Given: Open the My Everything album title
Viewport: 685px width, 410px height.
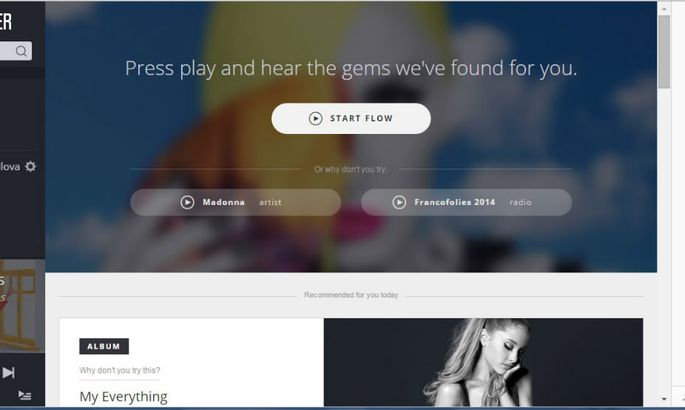Looking at the screenshot, I should click(123, 396).
